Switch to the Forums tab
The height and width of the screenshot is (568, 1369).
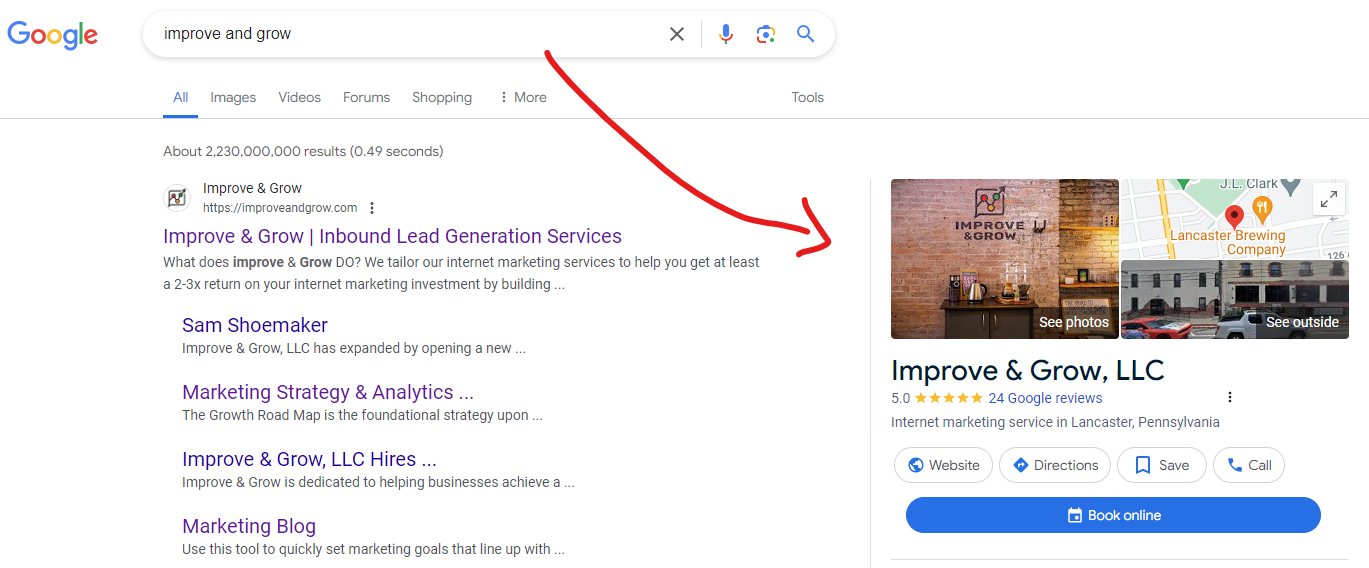(x=366, y=97)
